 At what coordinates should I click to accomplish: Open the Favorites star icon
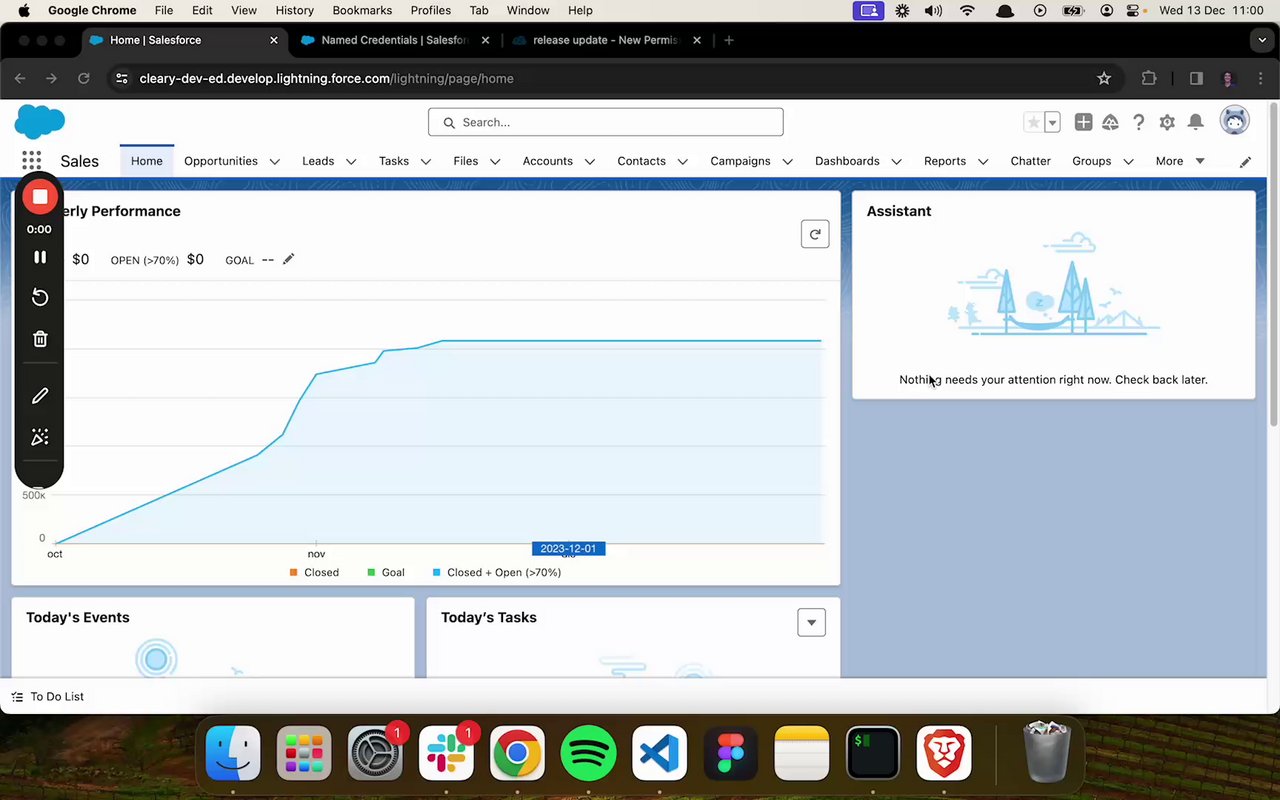[x=1033, y=122]
